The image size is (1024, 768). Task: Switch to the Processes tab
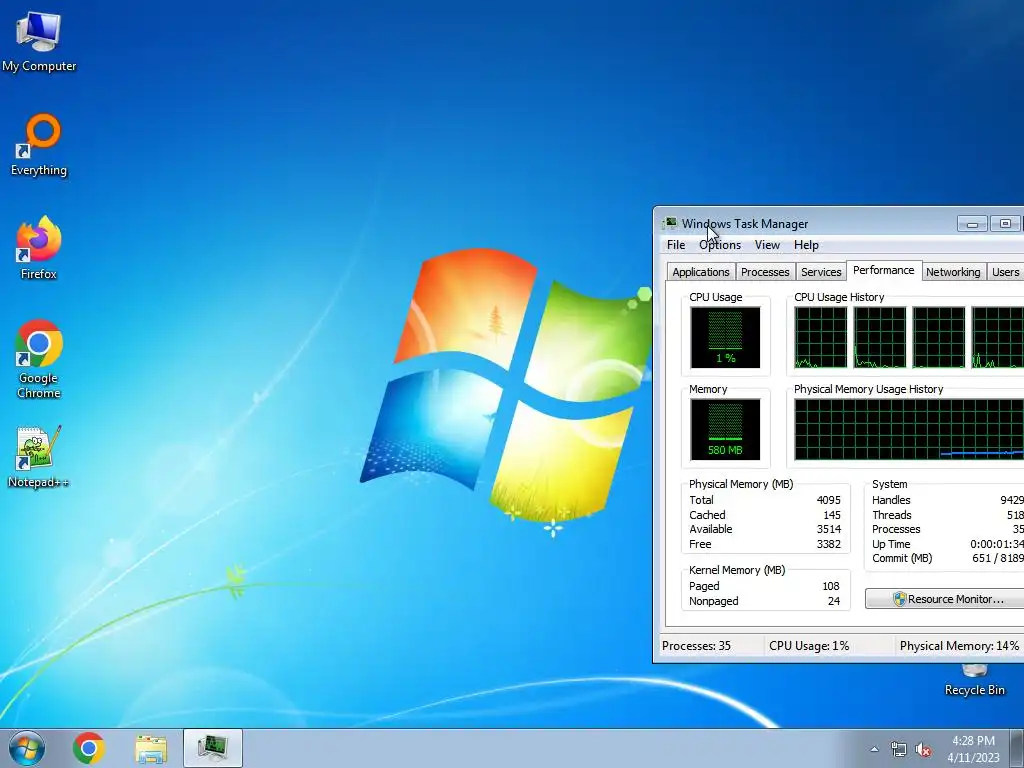[765, 272]
